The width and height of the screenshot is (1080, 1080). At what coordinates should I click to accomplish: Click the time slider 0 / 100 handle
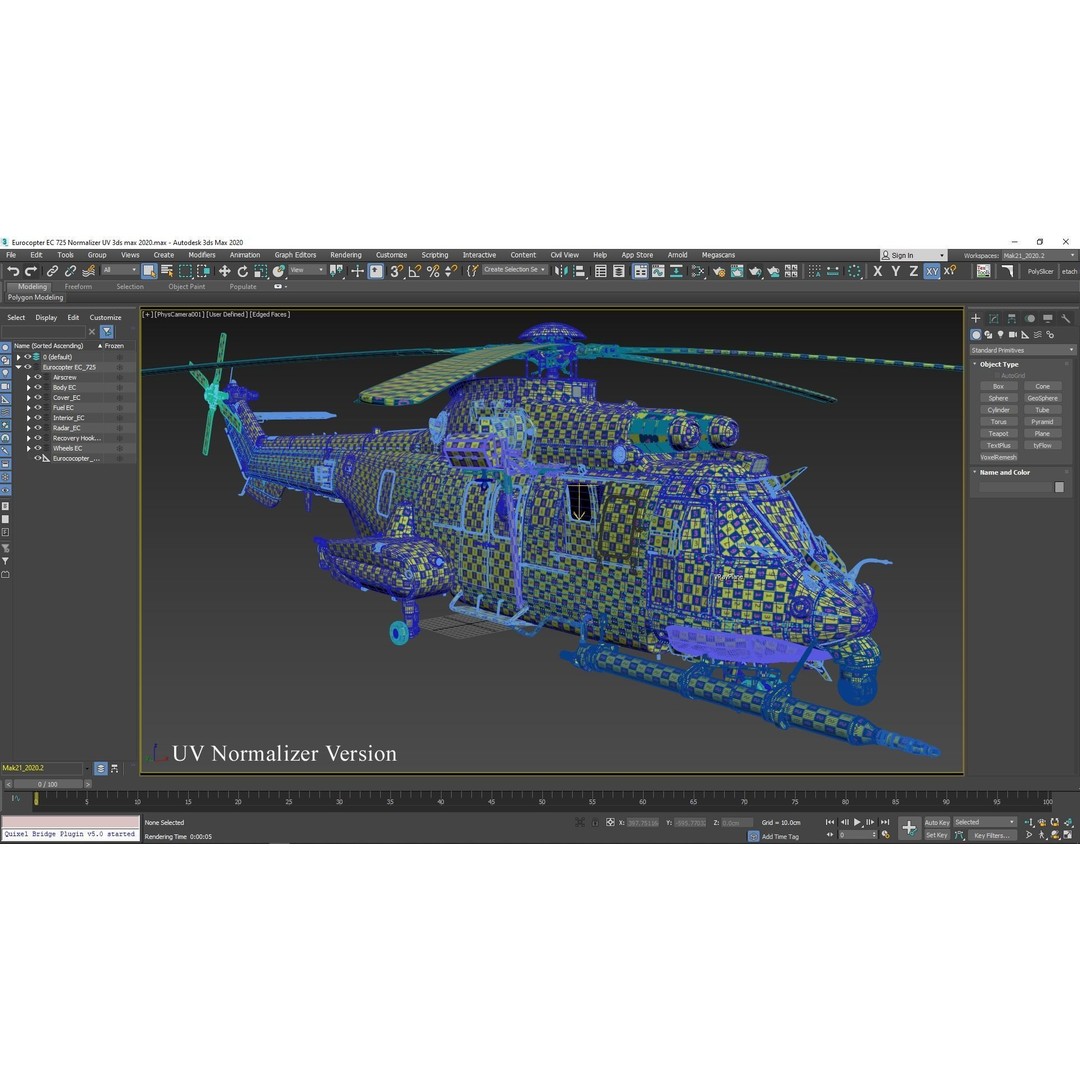coord(48,784)
